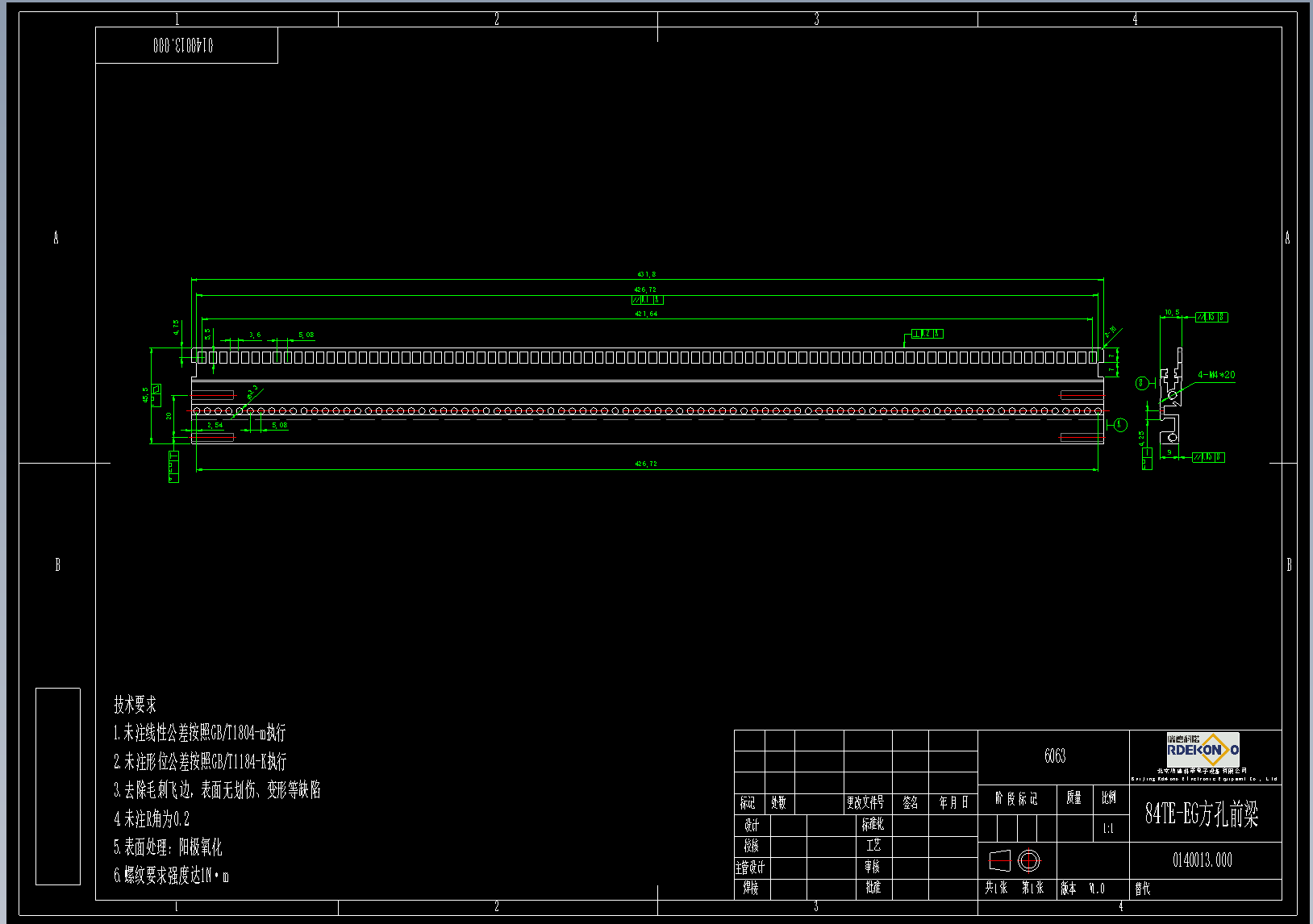Viewport: 1313px width, 924px height.
Task: Select the 0140013.000 title block number
Action: 1202,860
